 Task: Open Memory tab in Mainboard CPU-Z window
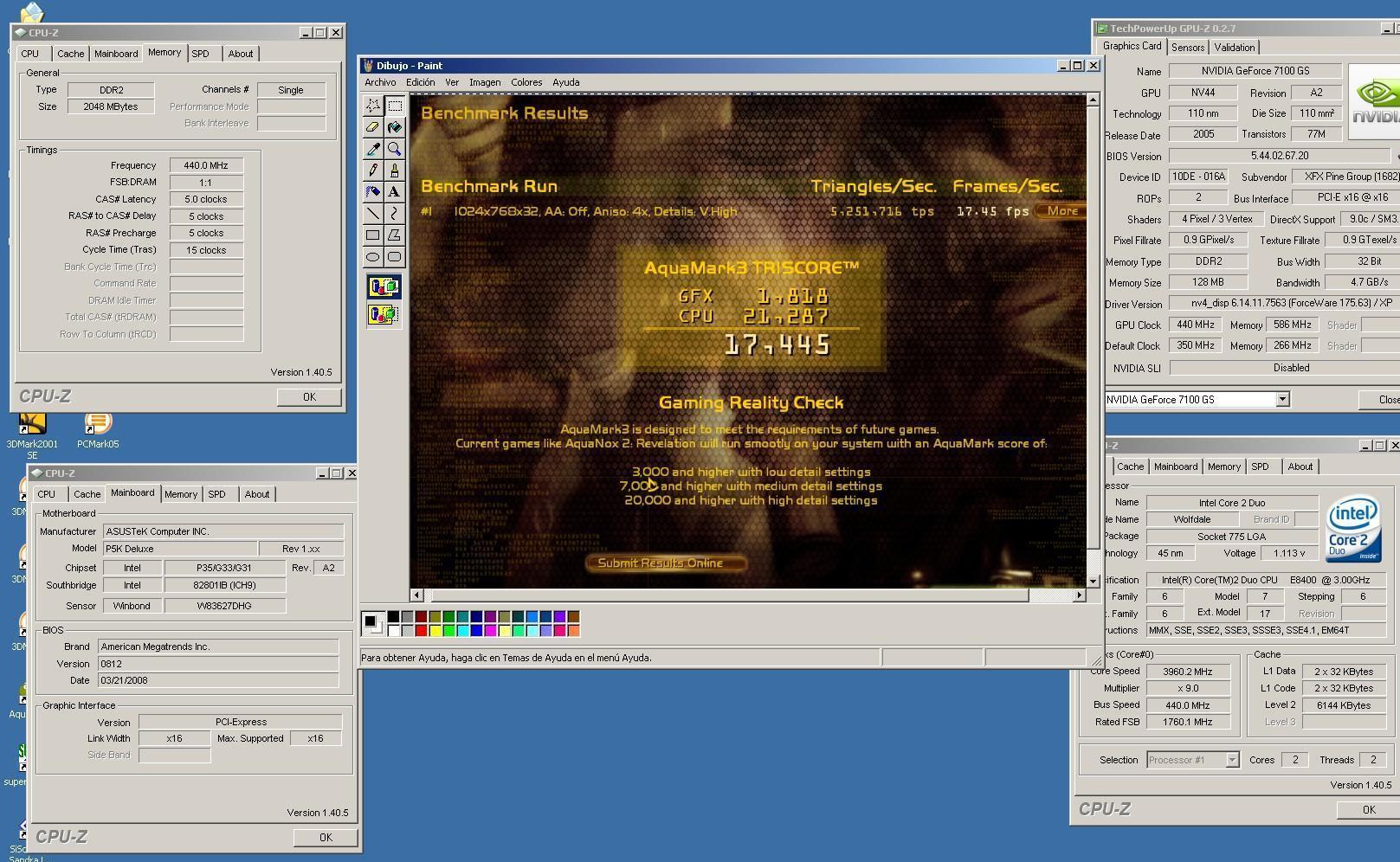click(181, 494)
